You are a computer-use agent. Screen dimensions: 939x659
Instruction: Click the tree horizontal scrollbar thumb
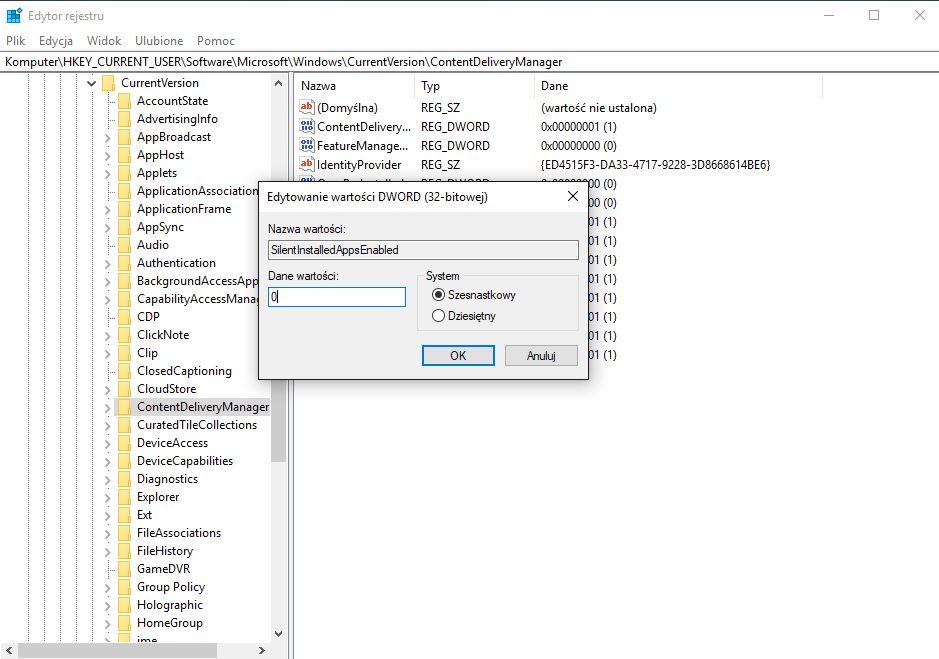pyautogui.click(x=117, y=650)
